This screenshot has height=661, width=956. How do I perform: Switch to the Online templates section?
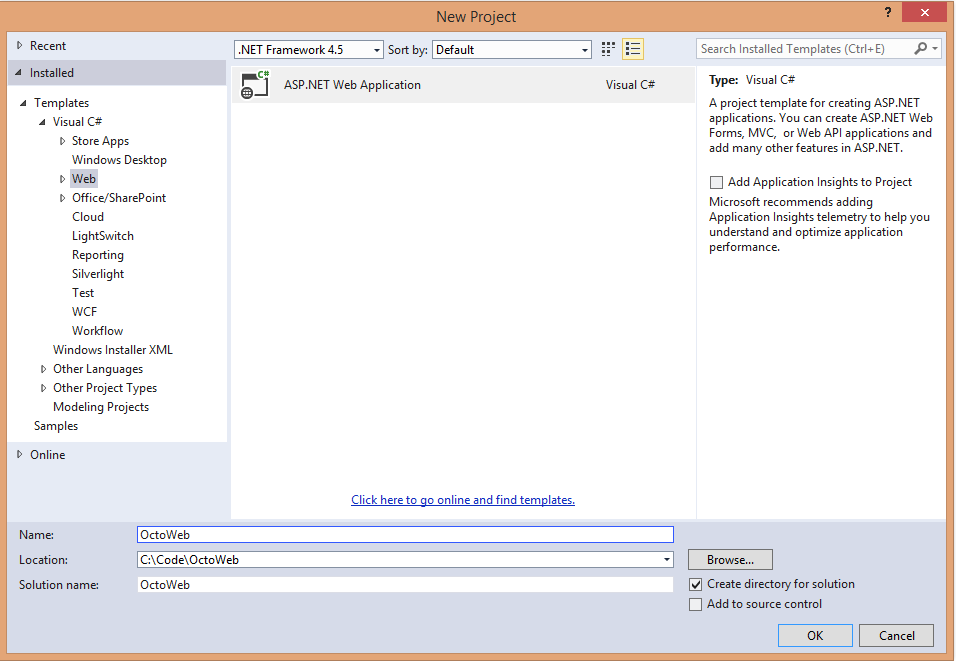click(47, 454)
